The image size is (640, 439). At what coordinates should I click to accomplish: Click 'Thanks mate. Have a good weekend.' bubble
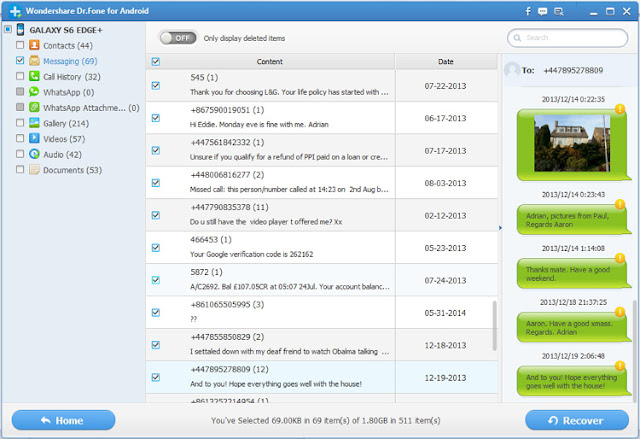(x=572, y=274)
